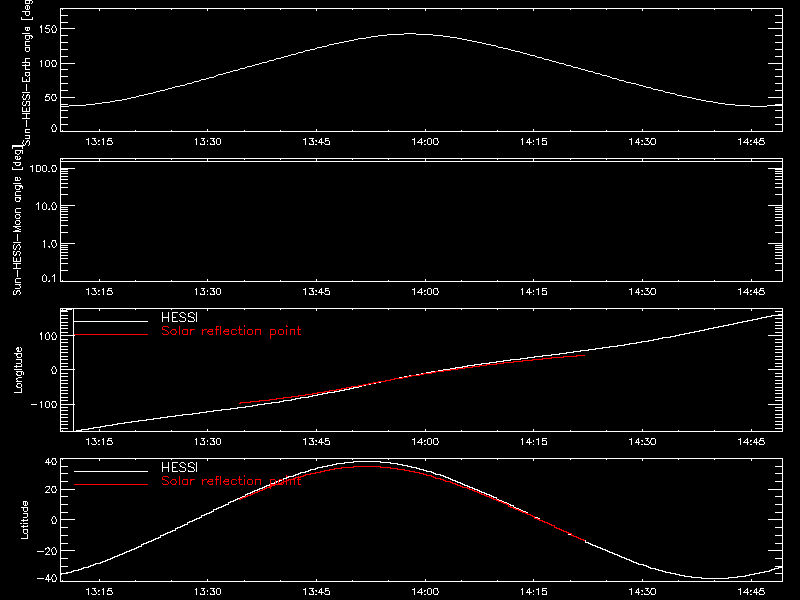This screenshot has width=800, height=600.
Task: Click red legend line in Longitude plot
Action: coord(111,335)
